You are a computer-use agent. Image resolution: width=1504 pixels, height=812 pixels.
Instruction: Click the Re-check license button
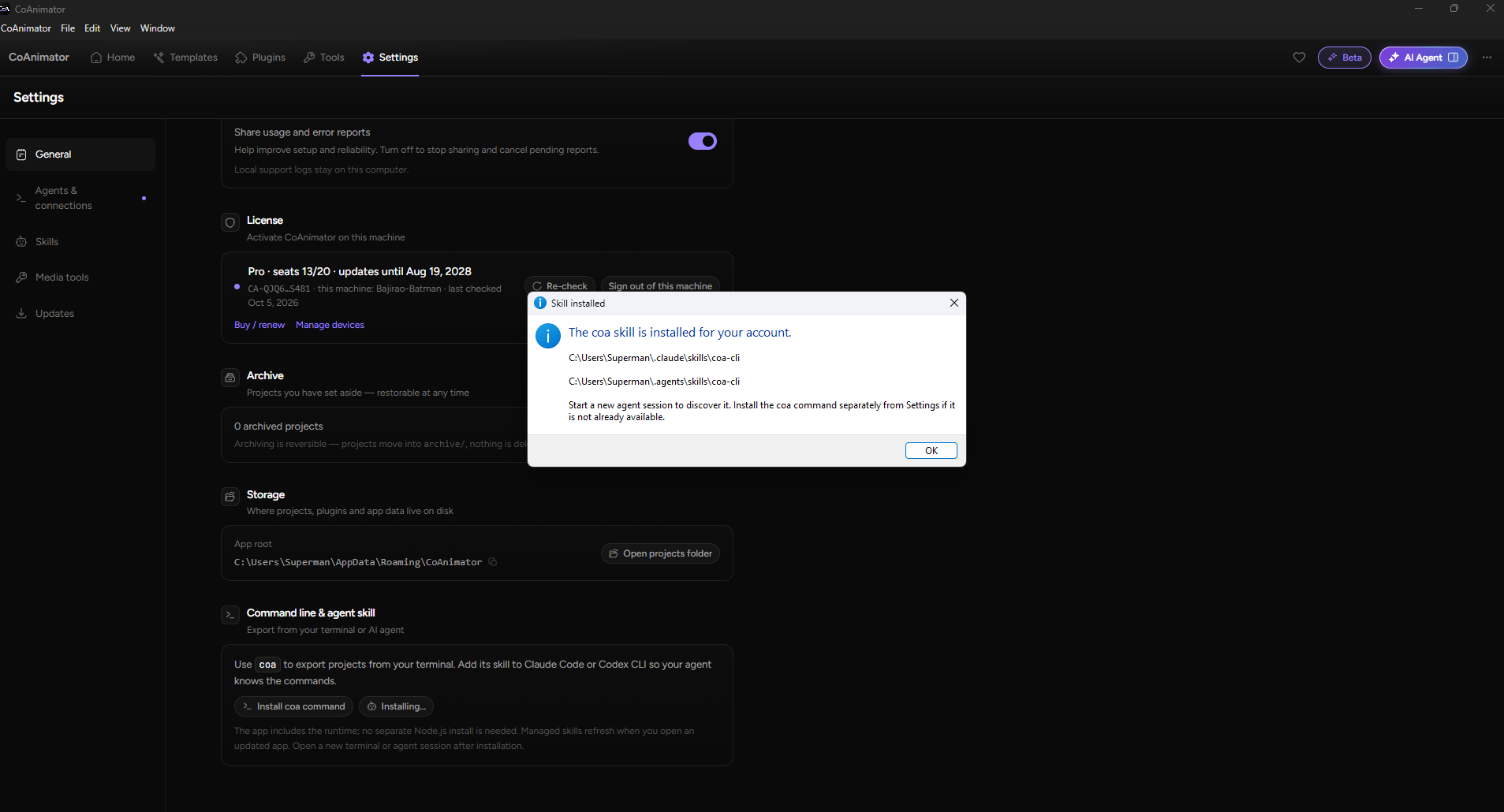[x=560, y=285]
